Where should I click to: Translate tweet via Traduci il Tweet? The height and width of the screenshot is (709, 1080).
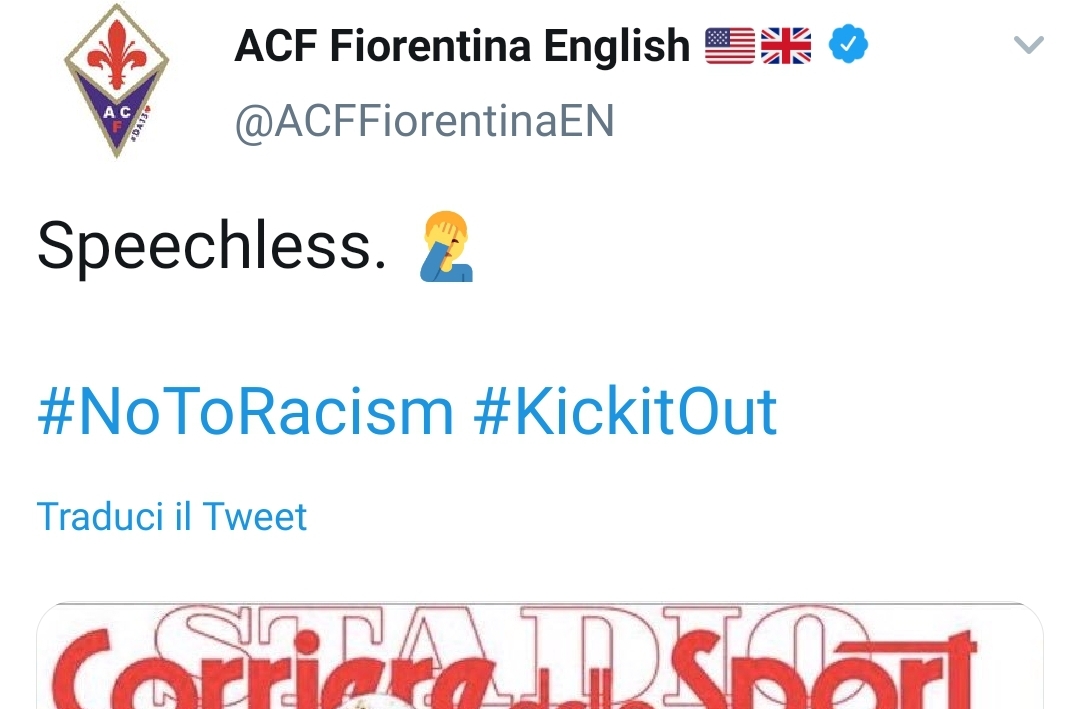[x=172, y=517]
